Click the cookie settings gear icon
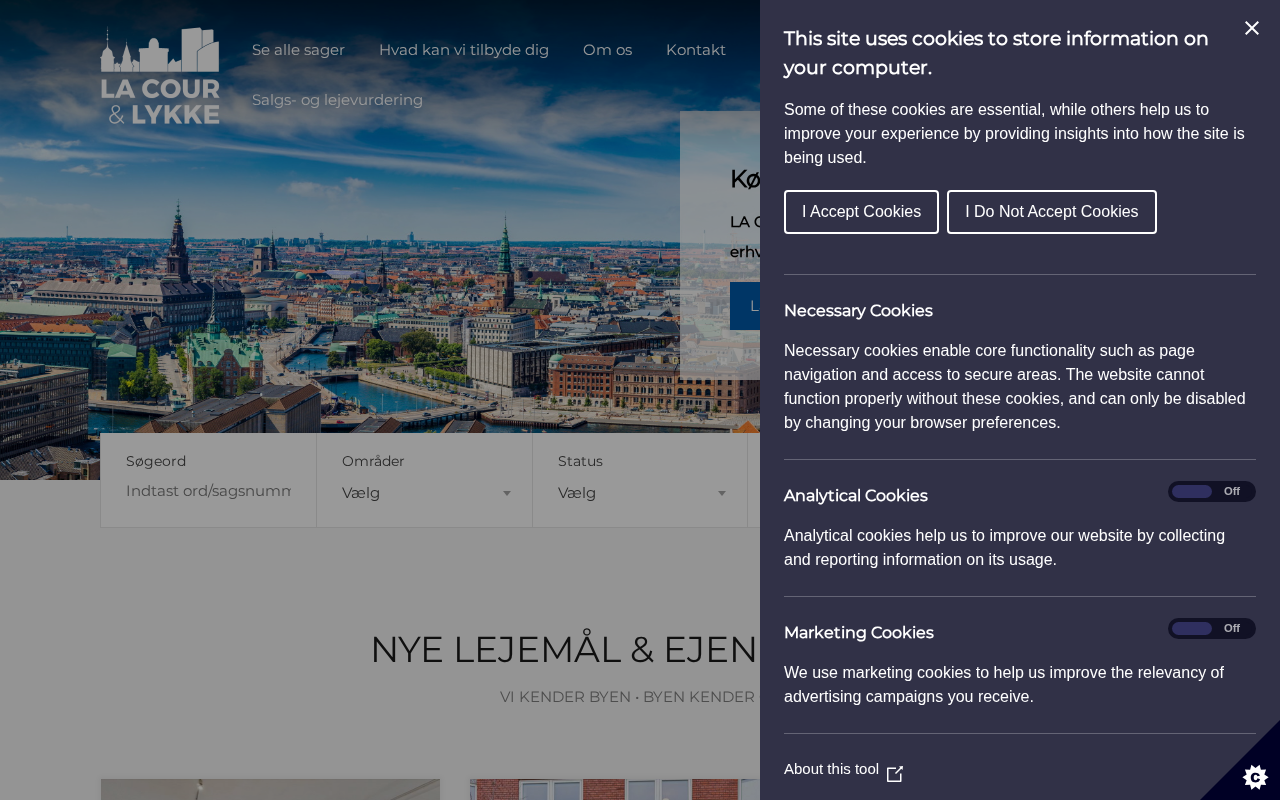 [x=1255, y=776]
